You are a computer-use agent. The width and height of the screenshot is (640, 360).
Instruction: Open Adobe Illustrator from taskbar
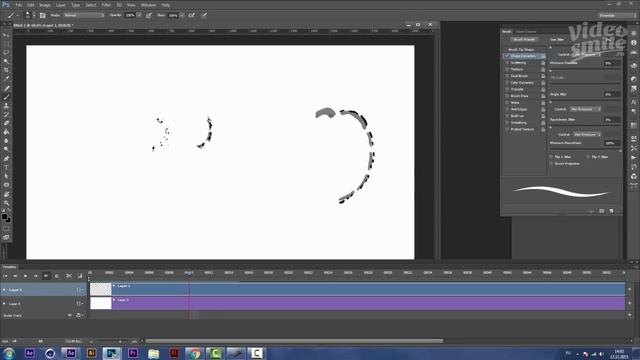[91, 353]
